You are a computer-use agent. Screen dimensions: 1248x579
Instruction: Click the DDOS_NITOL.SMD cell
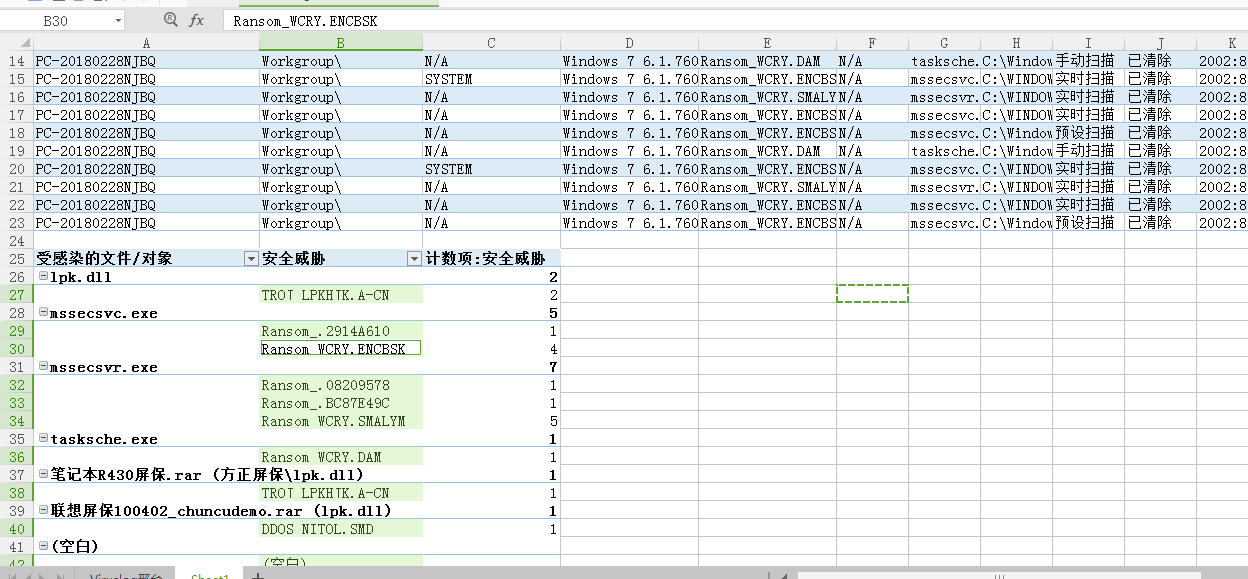[x=341, y=529]
